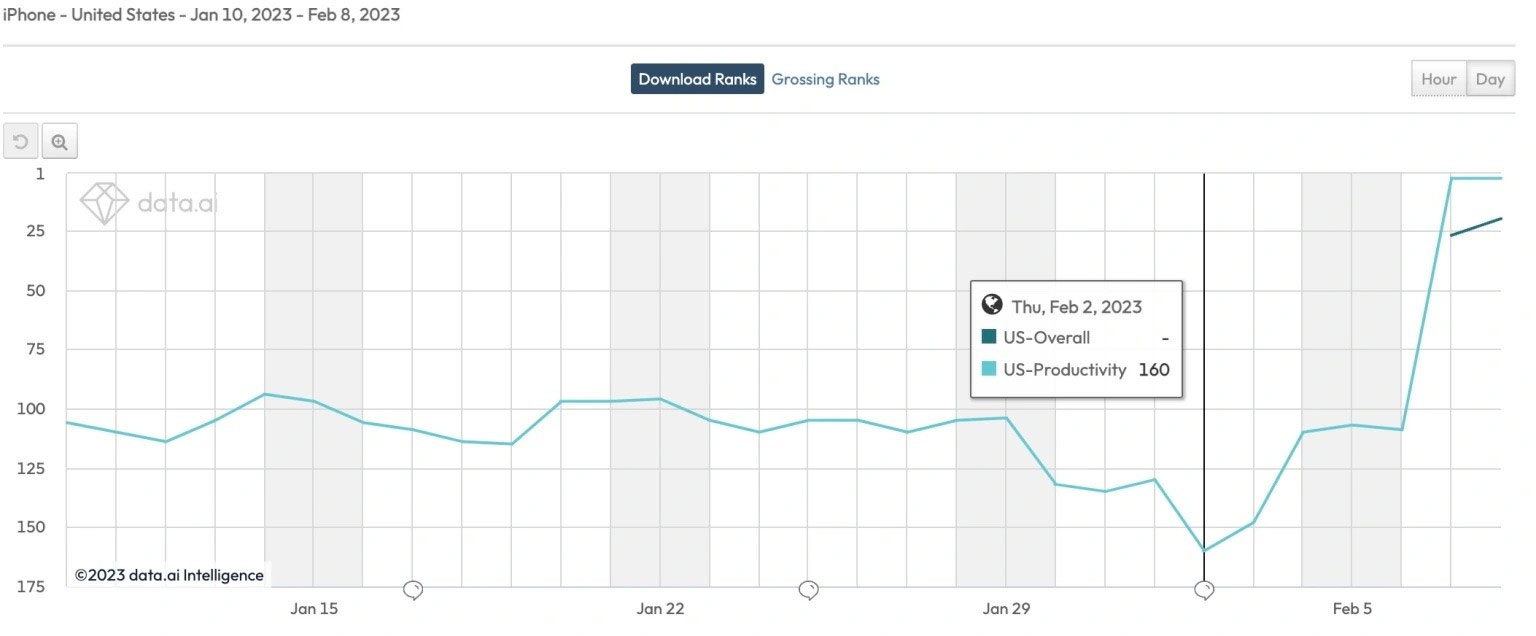Switch to Hour granularity
The width and height of the screenshot is (1536, 636).
[1438, 79]
